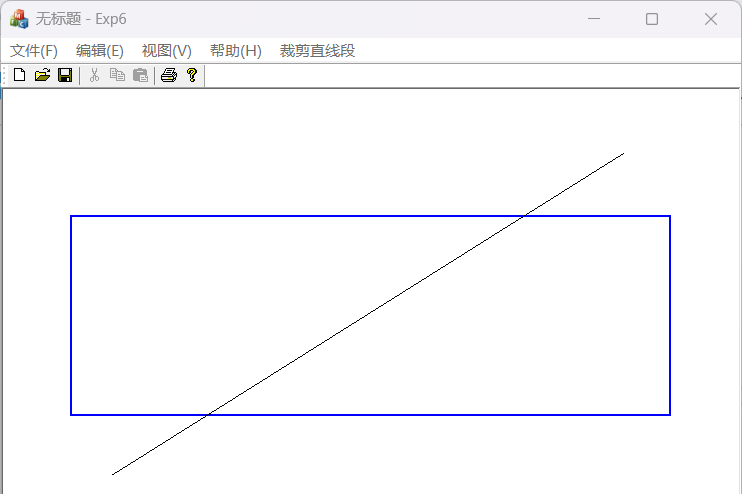
Task: Open the 帮助(H) menu
Action: point(236,51)
